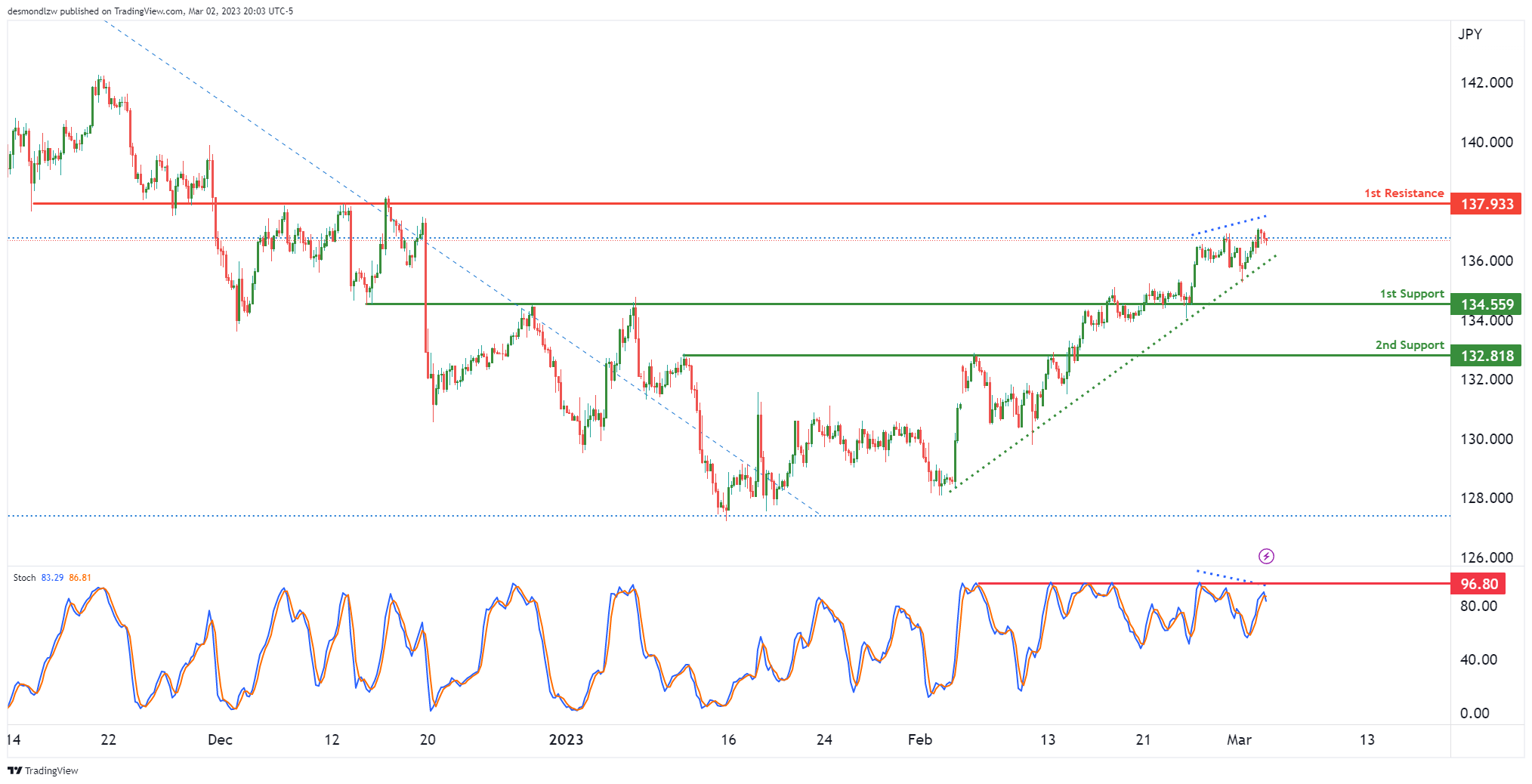Click the '2023' date axis label
The image size is (1532, 784).
click(x=566, y=739)
